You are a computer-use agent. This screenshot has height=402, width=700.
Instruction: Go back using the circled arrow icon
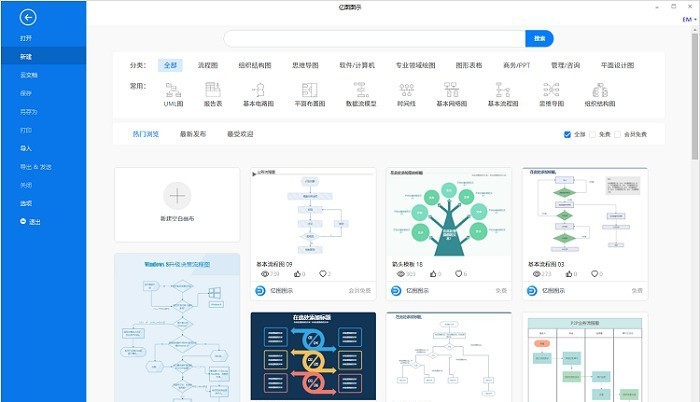pyautogui.click(x=28, y=17)
